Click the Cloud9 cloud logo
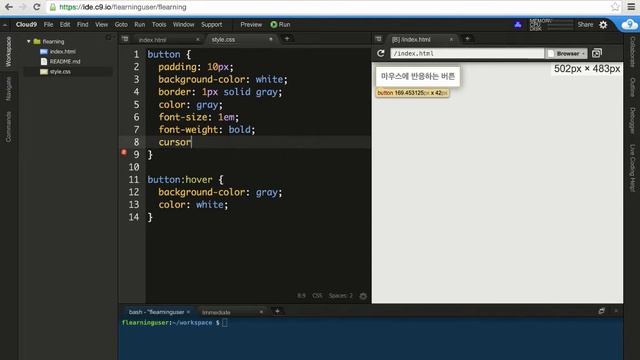The width and height of the screenshot is (640, 360). [x=629, y=25]
